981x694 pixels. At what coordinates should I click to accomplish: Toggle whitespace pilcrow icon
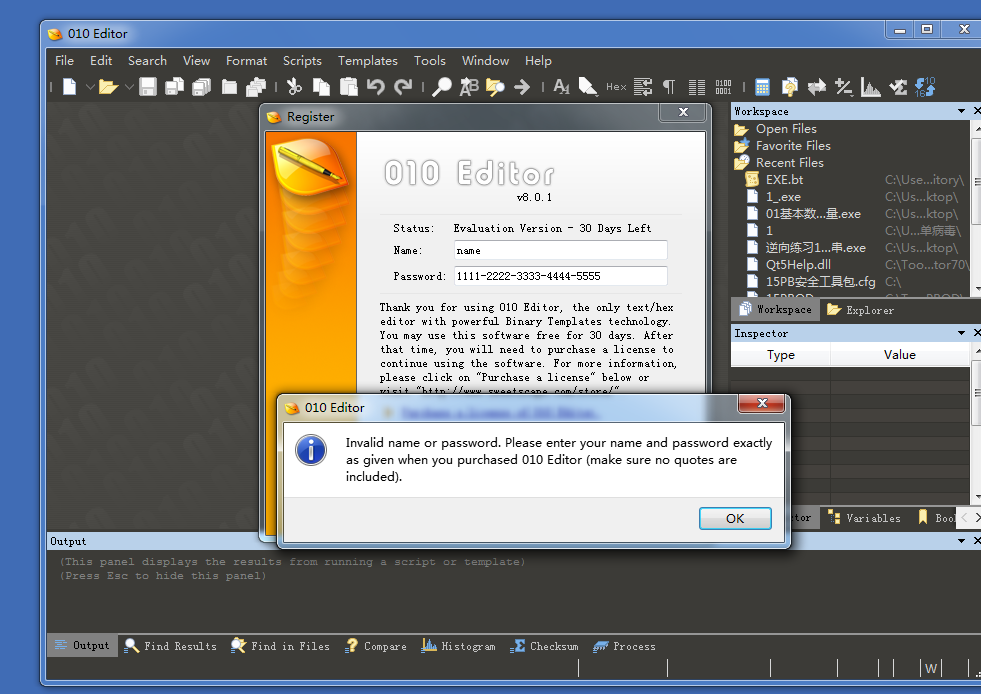pos(669,87)
